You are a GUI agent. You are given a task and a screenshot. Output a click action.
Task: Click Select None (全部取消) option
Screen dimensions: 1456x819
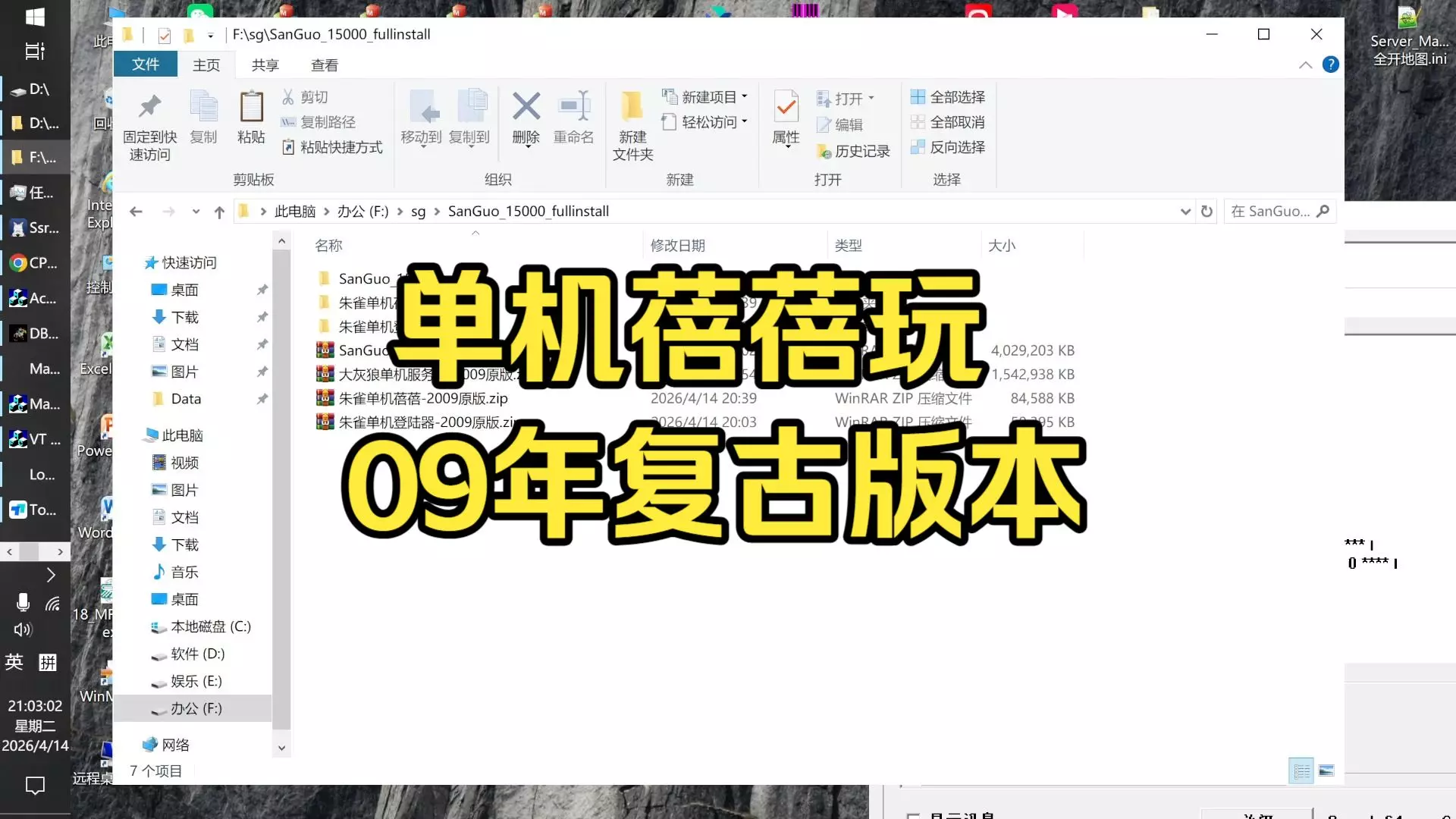[x=948, y=122]
